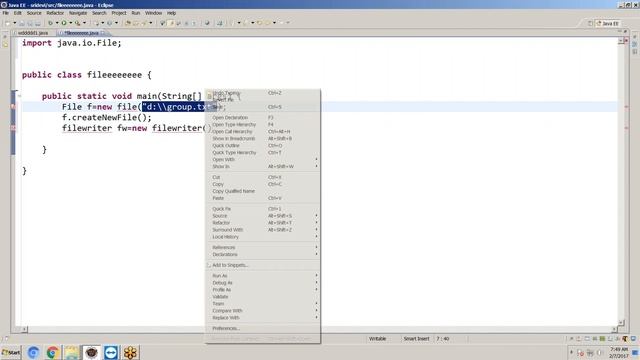640x360 pixels.
Task: Click the Print toolbar icon
Action: [x=38, y=23]
